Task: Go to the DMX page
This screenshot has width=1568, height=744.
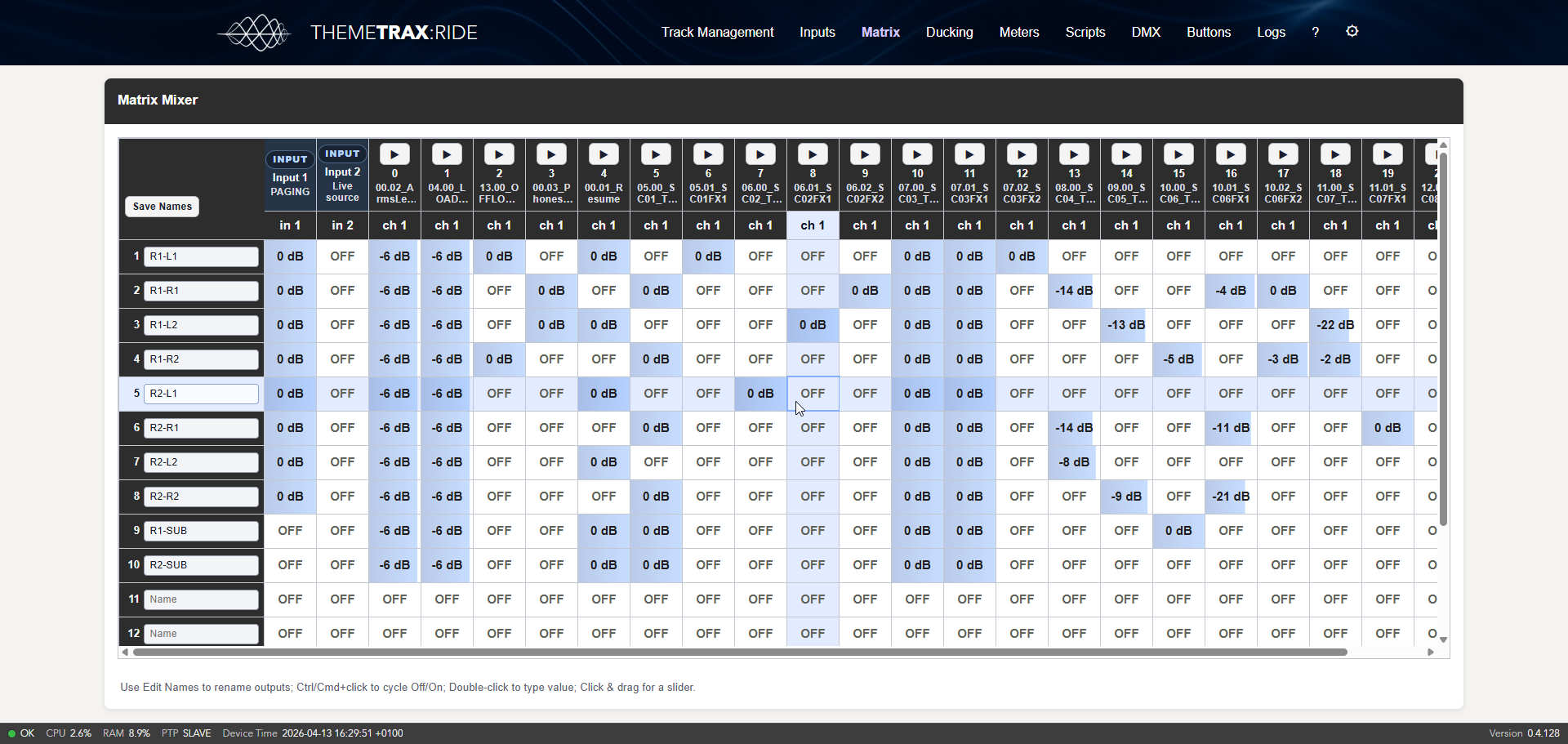Action: coord(1146,32)
